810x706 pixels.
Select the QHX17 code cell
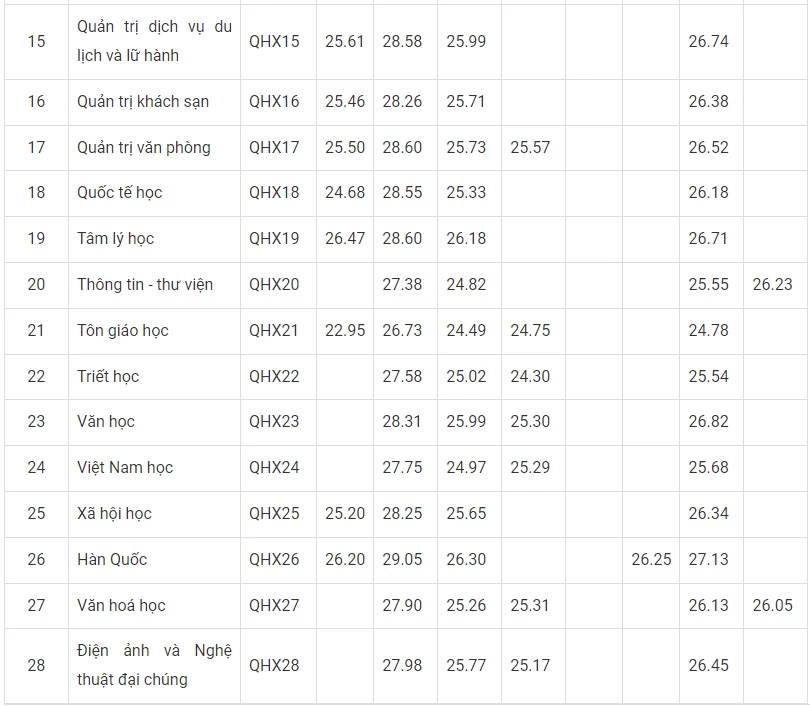(274, 148)
